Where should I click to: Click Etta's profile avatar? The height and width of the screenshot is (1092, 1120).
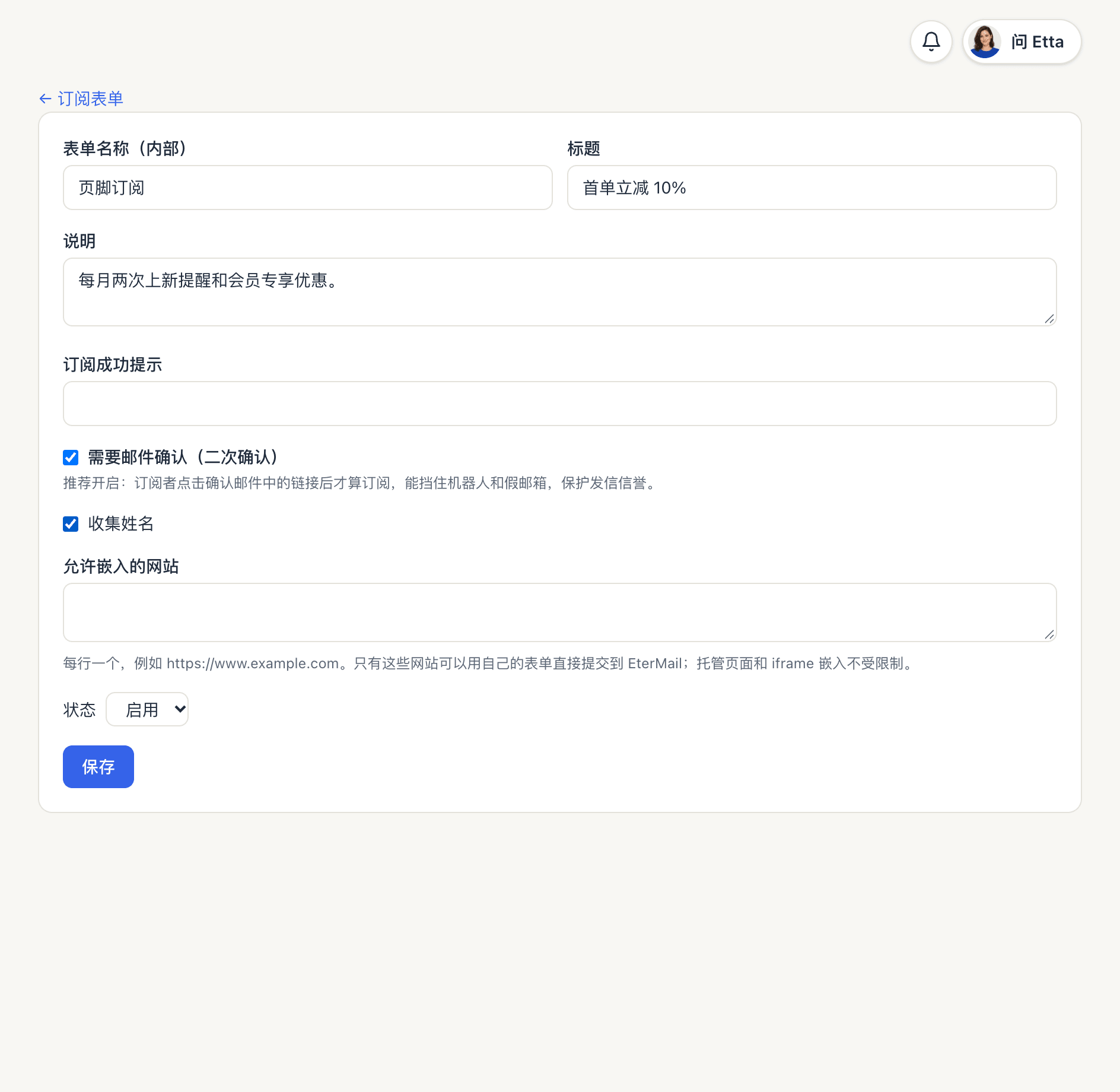(x=985, y=42)
